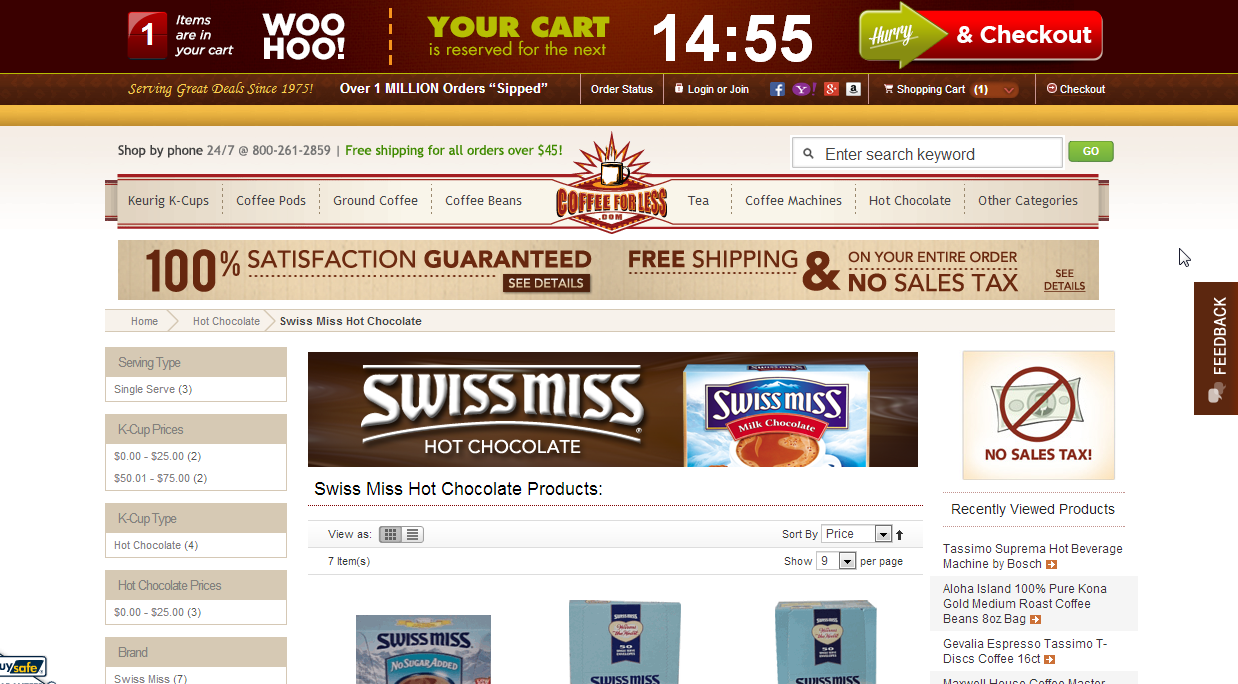The height and width of the screenshot is (684, 1238).
Task: Click the orange arrow beside Tassimo Suprema
Action: 1051,564
